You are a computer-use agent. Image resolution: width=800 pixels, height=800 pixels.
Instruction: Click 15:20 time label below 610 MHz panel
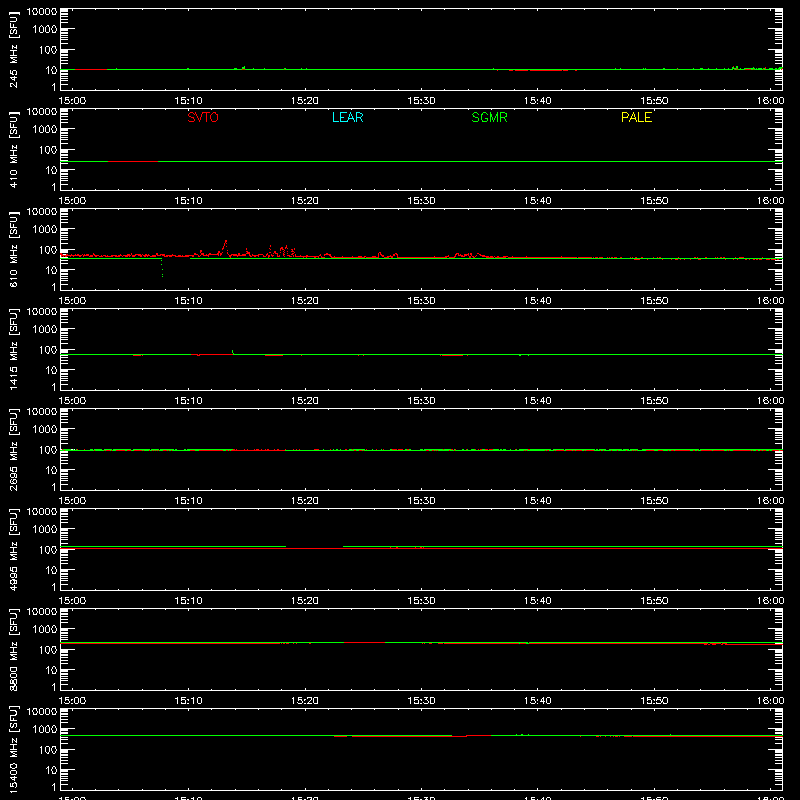coord(305,301)
